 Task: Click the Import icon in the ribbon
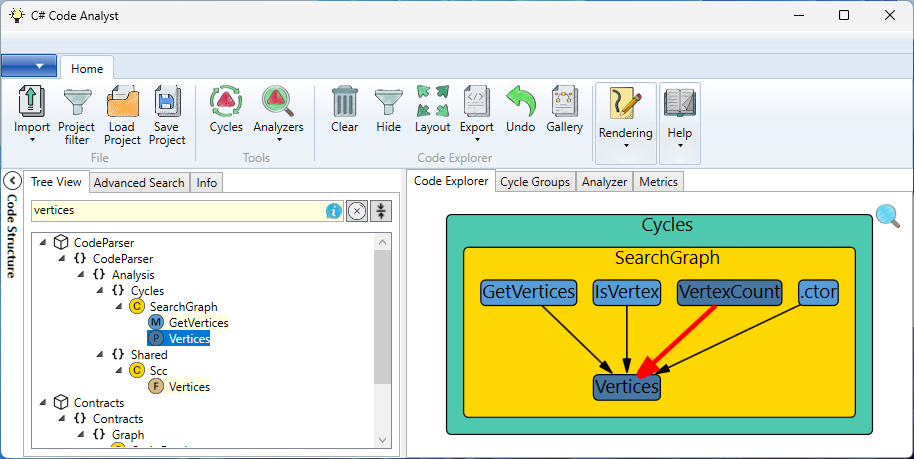[32, 102]
